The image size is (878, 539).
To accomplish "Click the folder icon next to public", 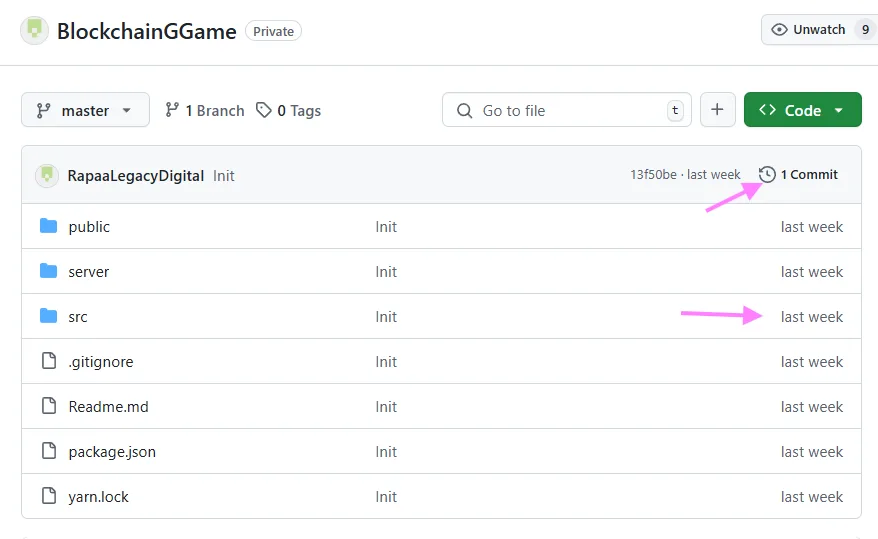I will pyautogui.click(x=49, y=226).
